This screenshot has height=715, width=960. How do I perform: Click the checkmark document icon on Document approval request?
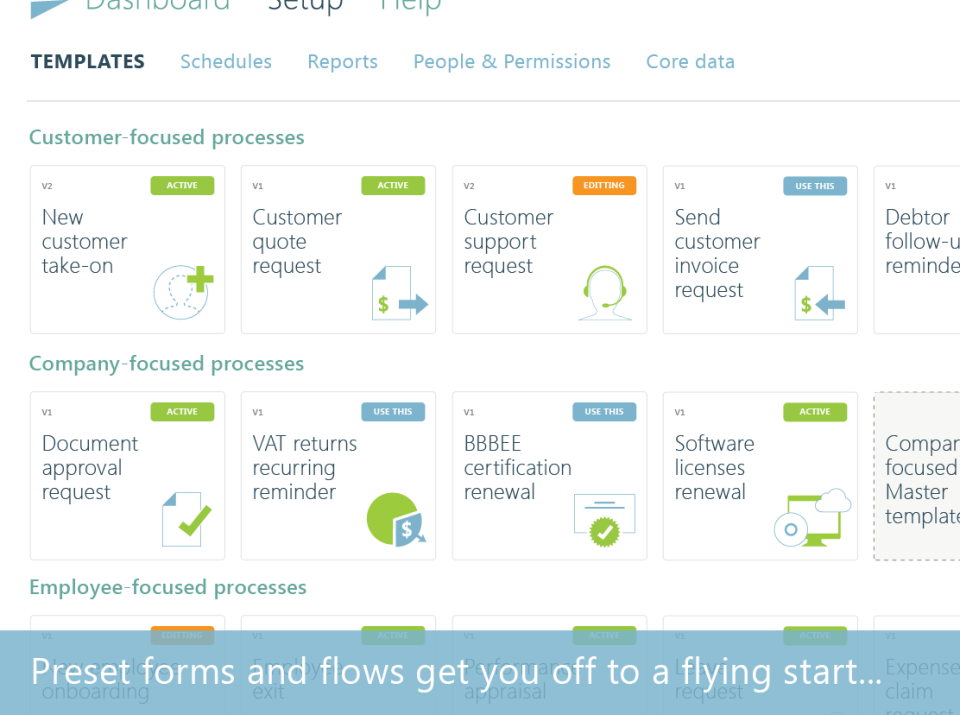(x=184, y=517)
